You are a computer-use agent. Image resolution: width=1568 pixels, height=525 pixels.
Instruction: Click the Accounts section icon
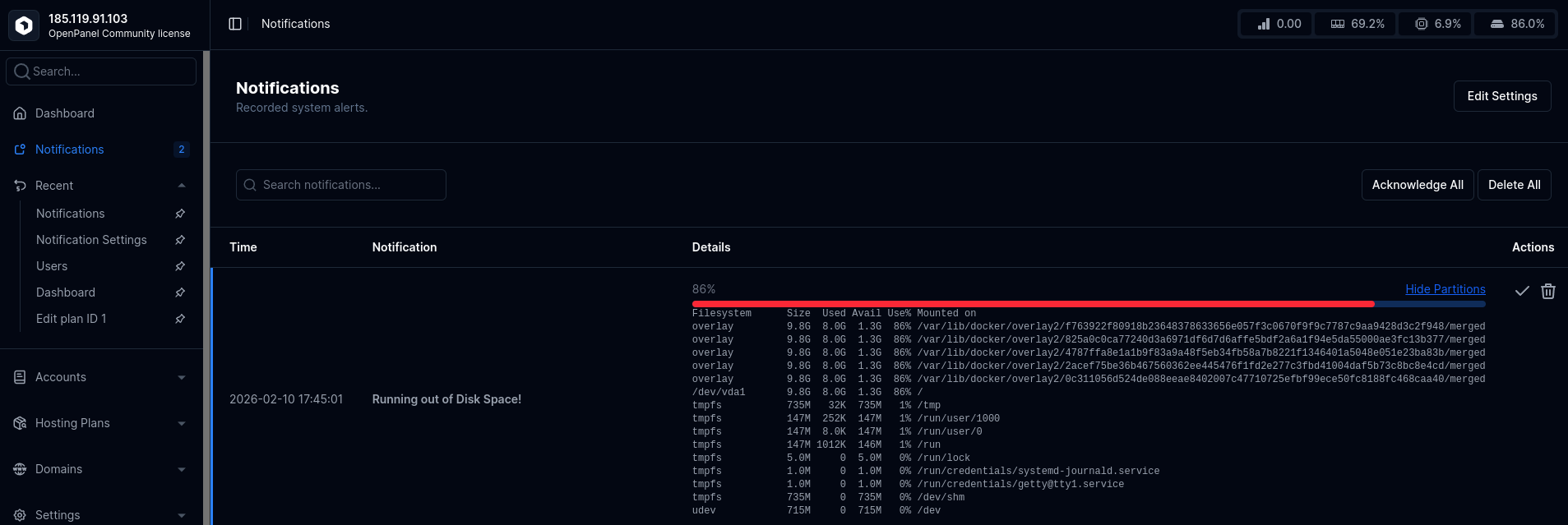(x=20, y=377)
